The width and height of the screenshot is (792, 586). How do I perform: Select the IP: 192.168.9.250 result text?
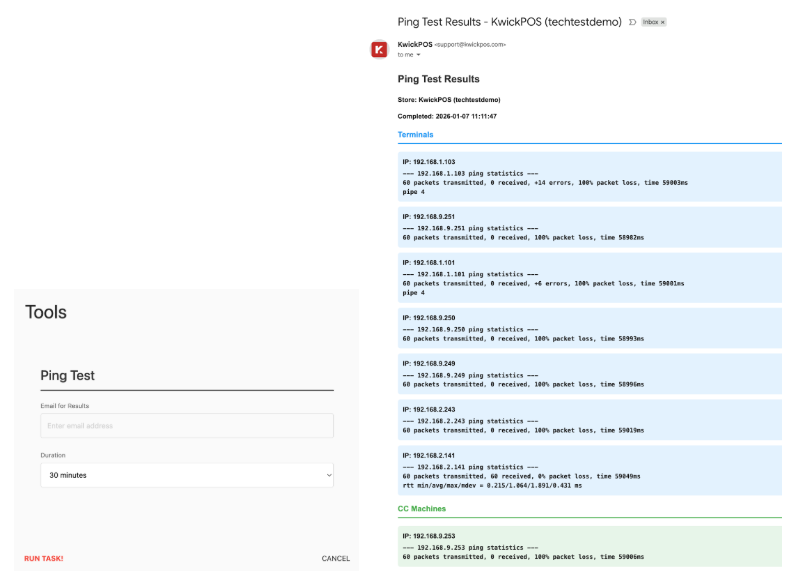tap(429, 318)
